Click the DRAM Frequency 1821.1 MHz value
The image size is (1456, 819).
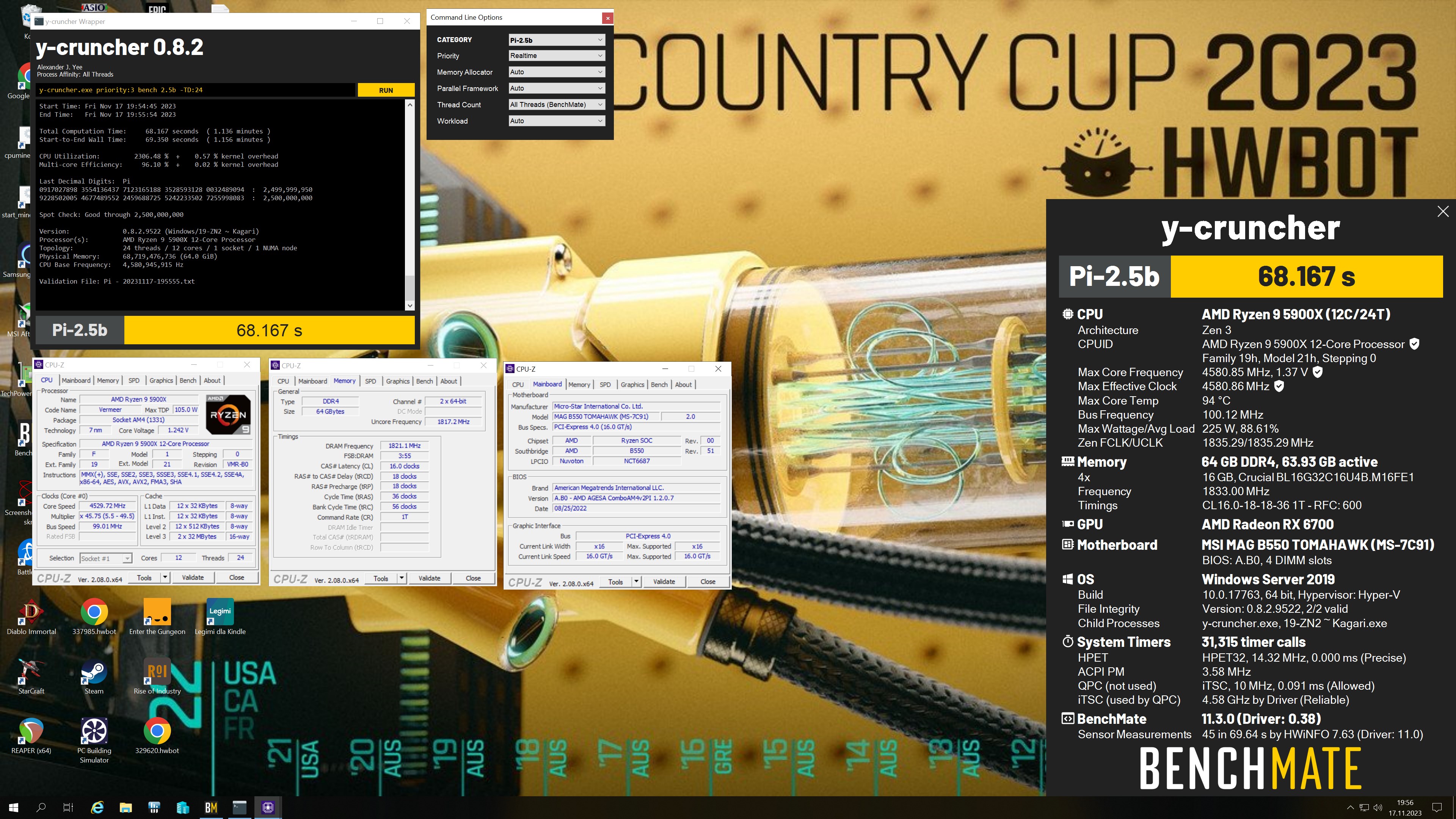click(x=405, y=446)
